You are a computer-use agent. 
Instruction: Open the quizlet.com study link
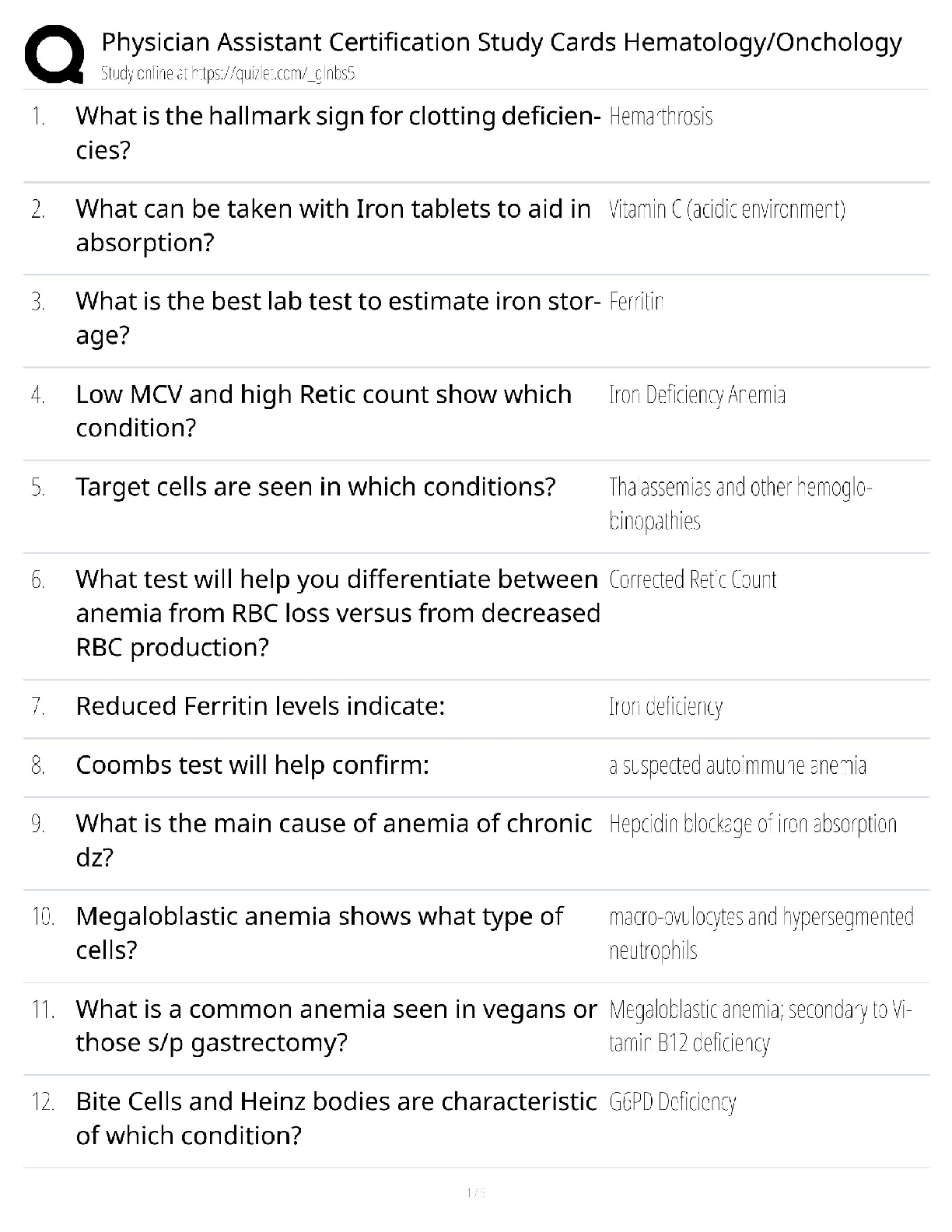[228, 74]
